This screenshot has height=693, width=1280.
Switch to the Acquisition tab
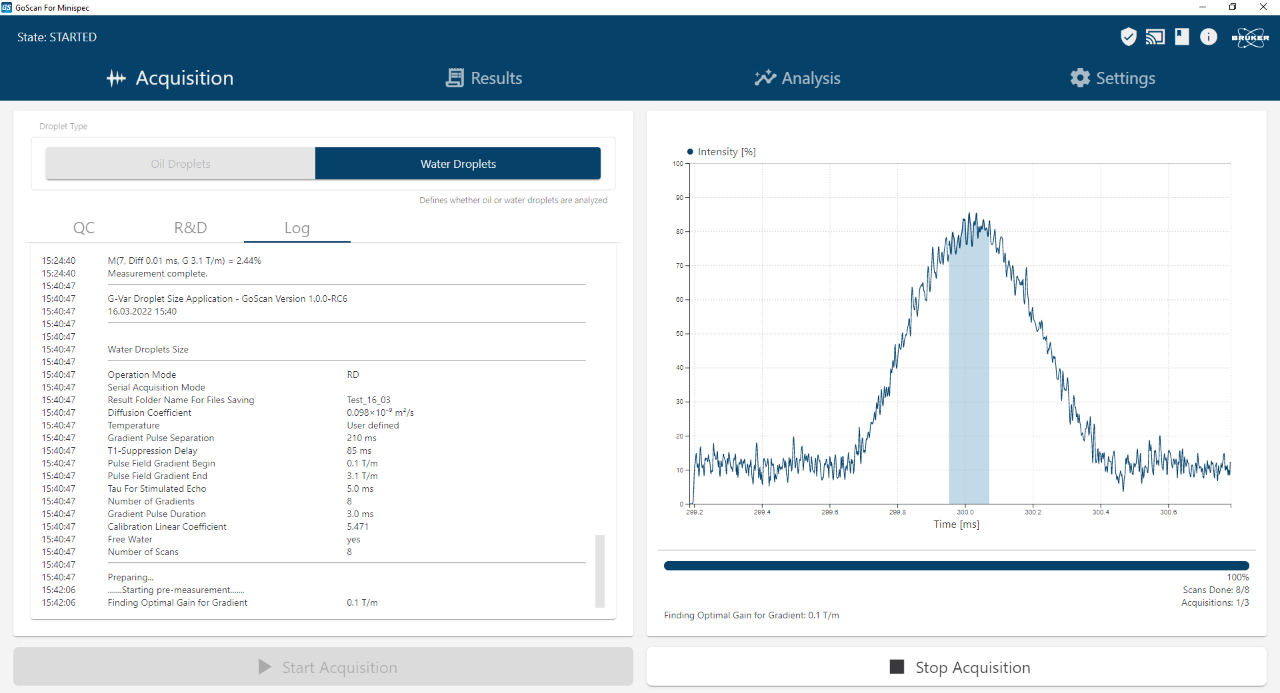point(170,78)
